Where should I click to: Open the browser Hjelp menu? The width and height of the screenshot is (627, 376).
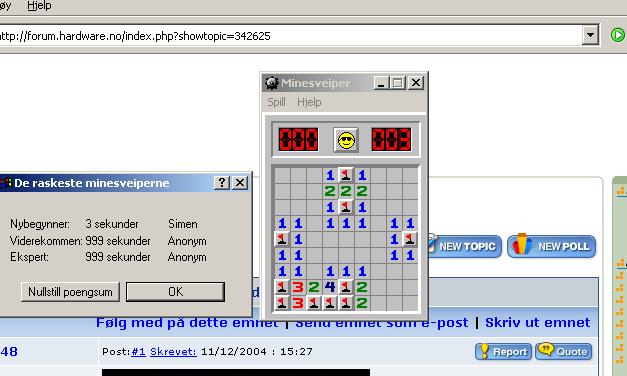tap(39, 6)
